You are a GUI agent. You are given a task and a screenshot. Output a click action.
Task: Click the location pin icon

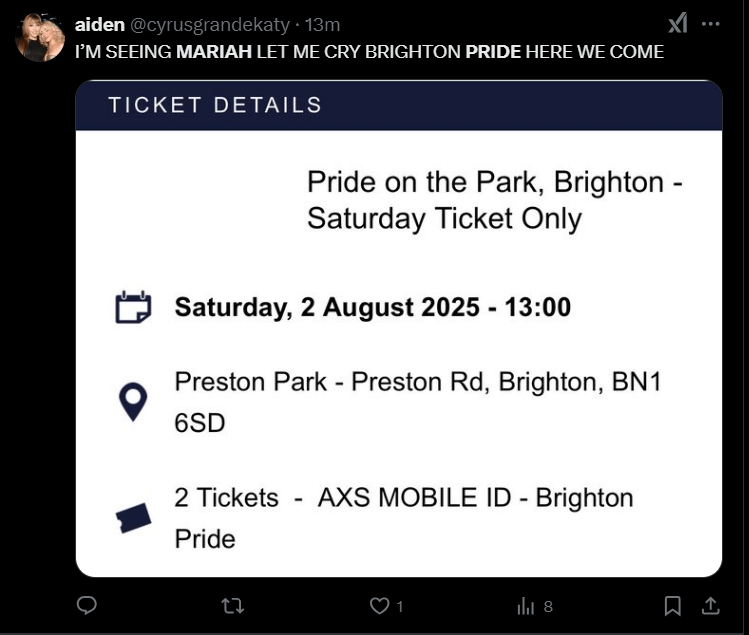click(x=133, y=401)
